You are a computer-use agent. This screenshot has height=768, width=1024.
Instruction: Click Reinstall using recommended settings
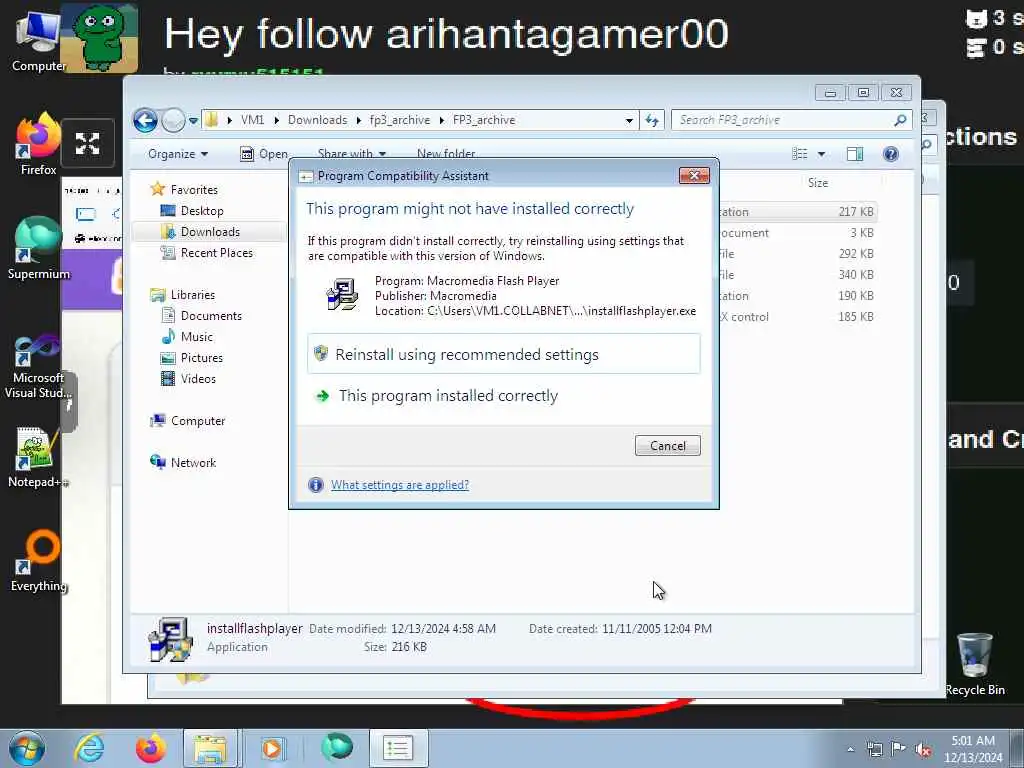[504, 354]
